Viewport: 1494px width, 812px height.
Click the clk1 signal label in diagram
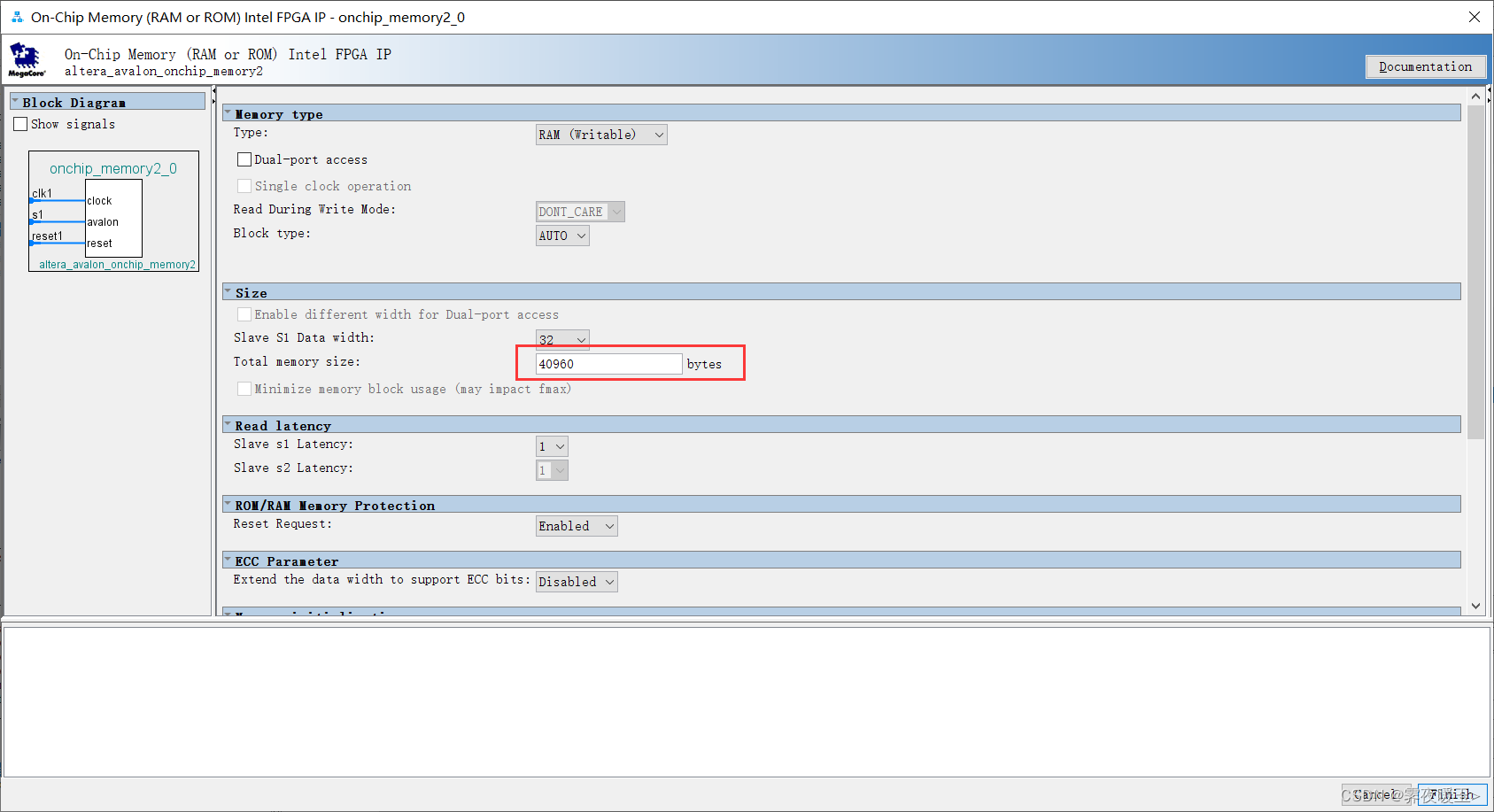tap(43, 193)
